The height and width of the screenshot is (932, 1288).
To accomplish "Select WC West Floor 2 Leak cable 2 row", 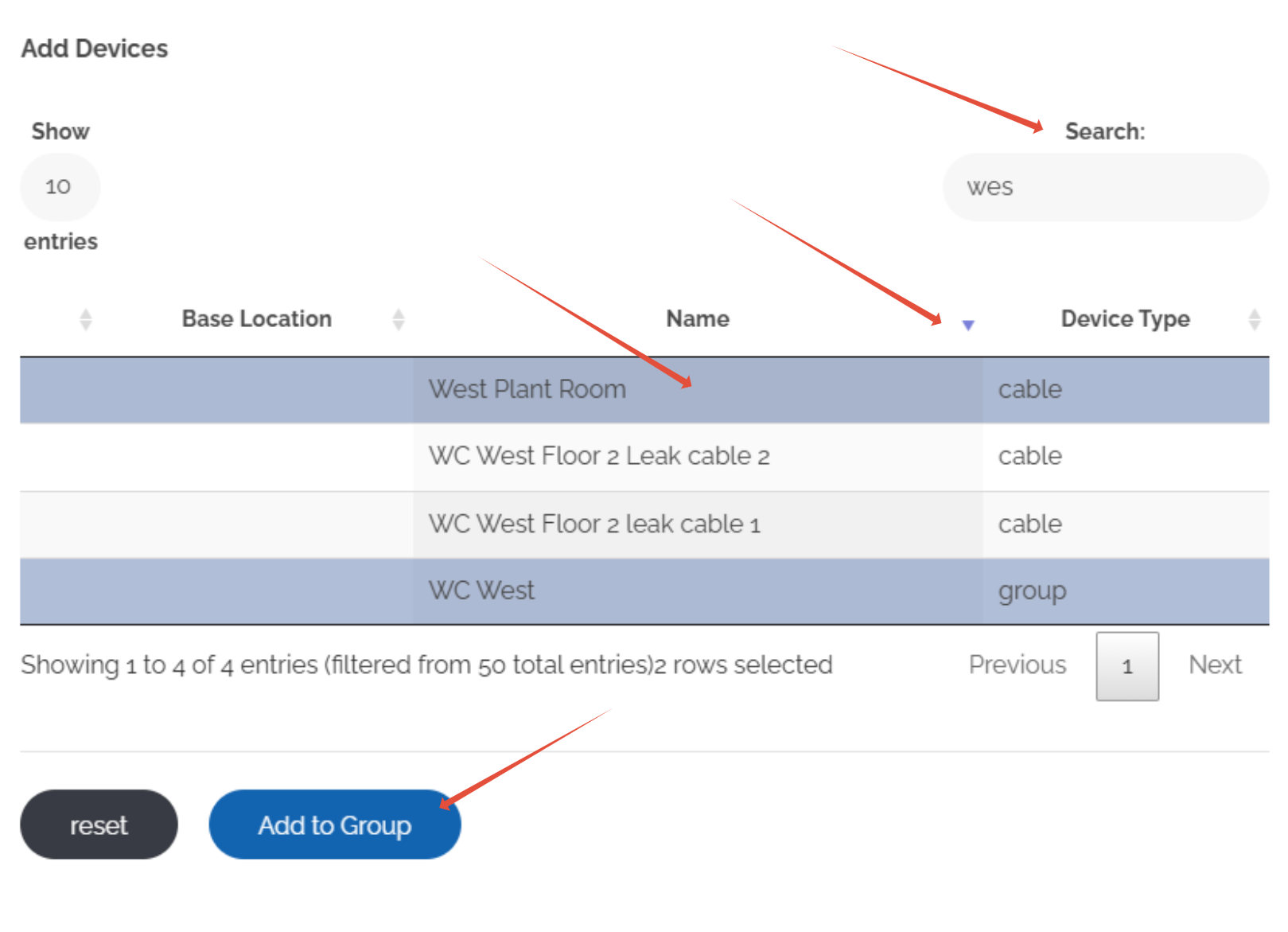I will point(598,456).
